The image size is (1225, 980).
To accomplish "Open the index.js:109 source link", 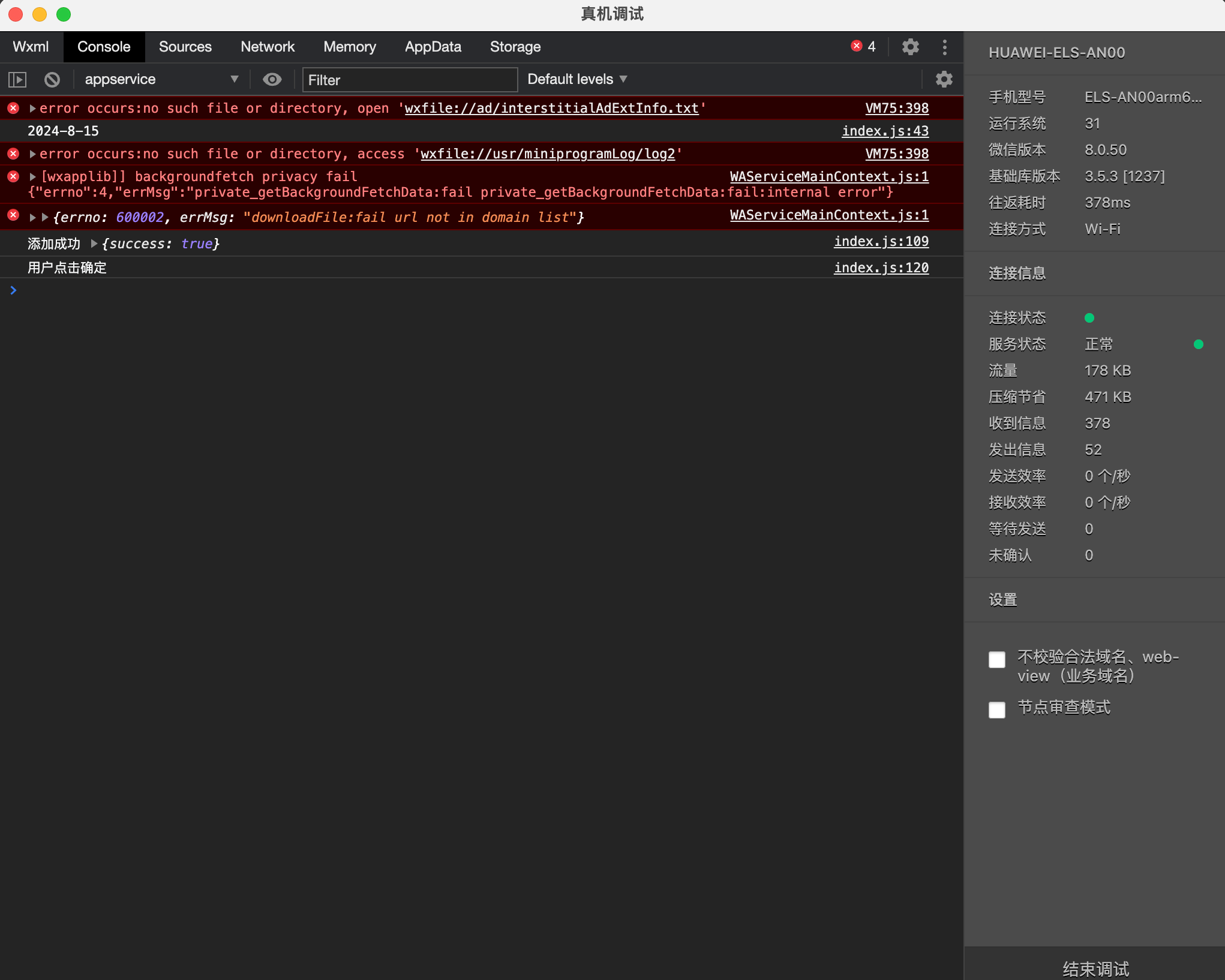I will click(x=881, y=241).
